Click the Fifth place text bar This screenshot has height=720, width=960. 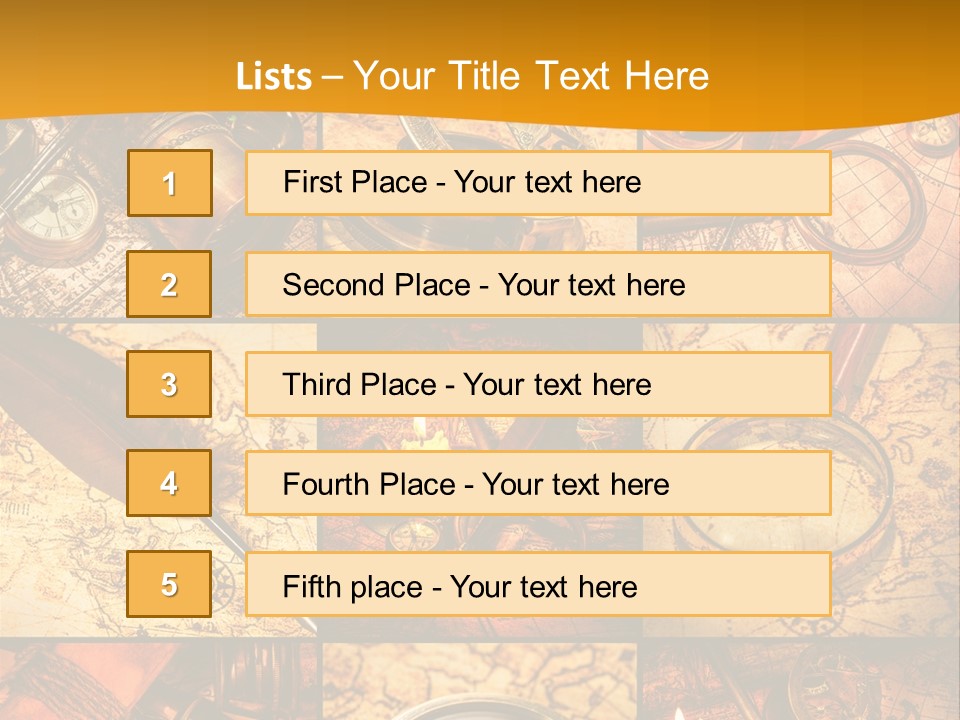pos(538,584)
